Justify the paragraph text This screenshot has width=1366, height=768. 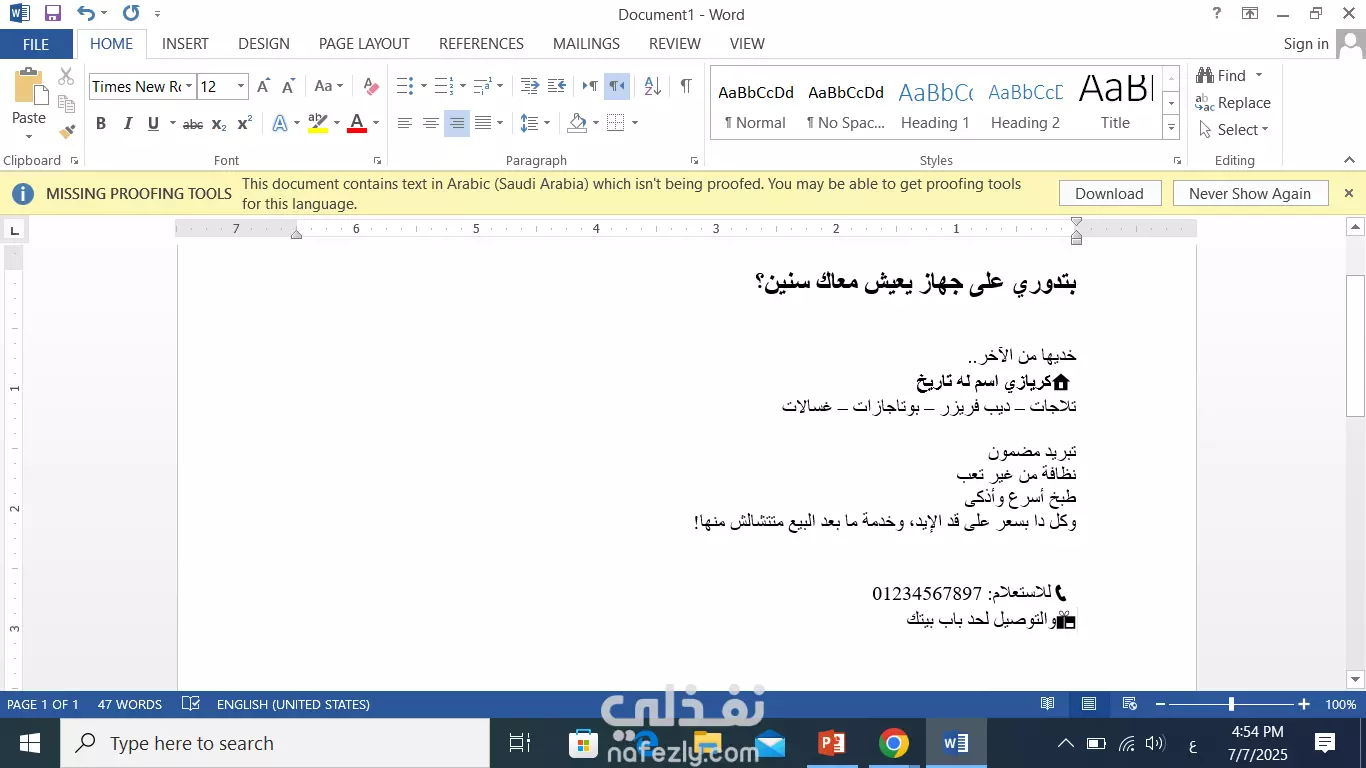coord(483,123)
